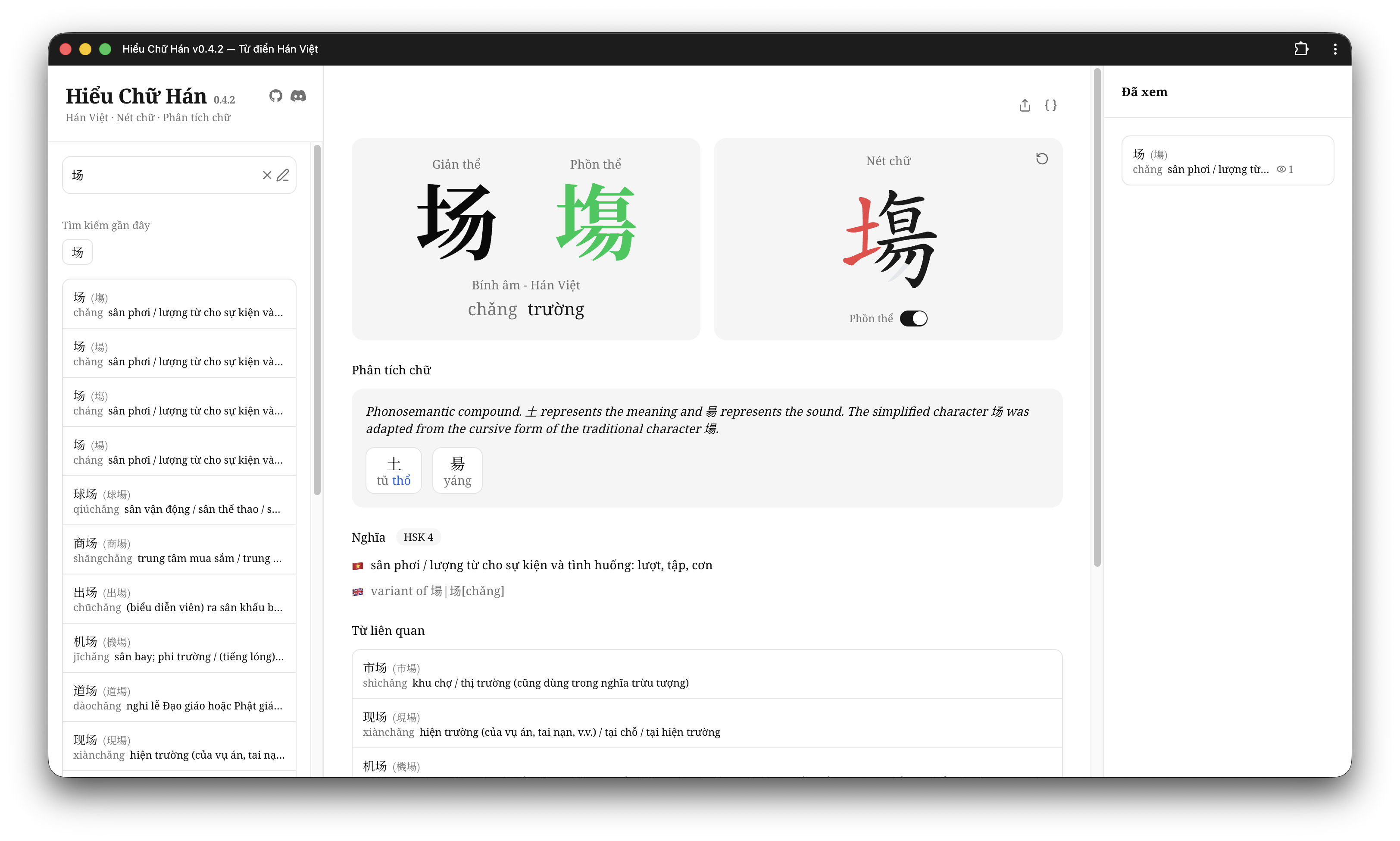Click the Vietnamese definition sân phơi line

click(541, 565)
